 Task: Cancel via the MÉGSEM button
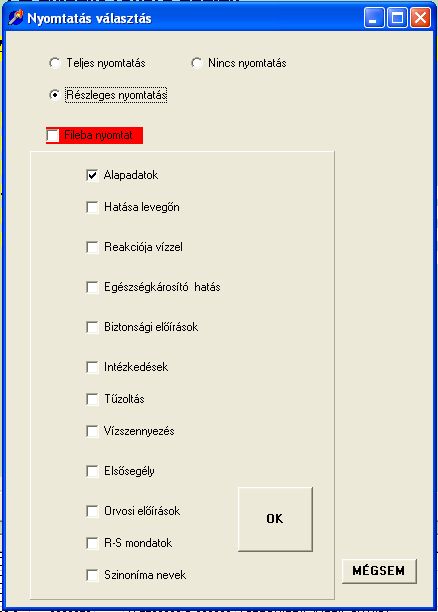click(379, 571)
